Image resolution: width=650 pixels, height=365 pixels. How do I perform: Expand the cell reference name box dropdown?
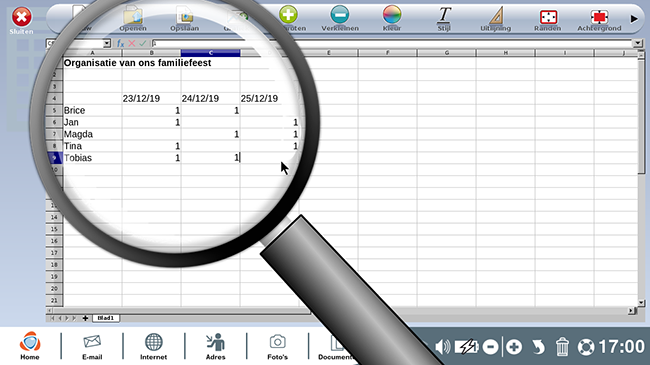(x=107, y=43)
